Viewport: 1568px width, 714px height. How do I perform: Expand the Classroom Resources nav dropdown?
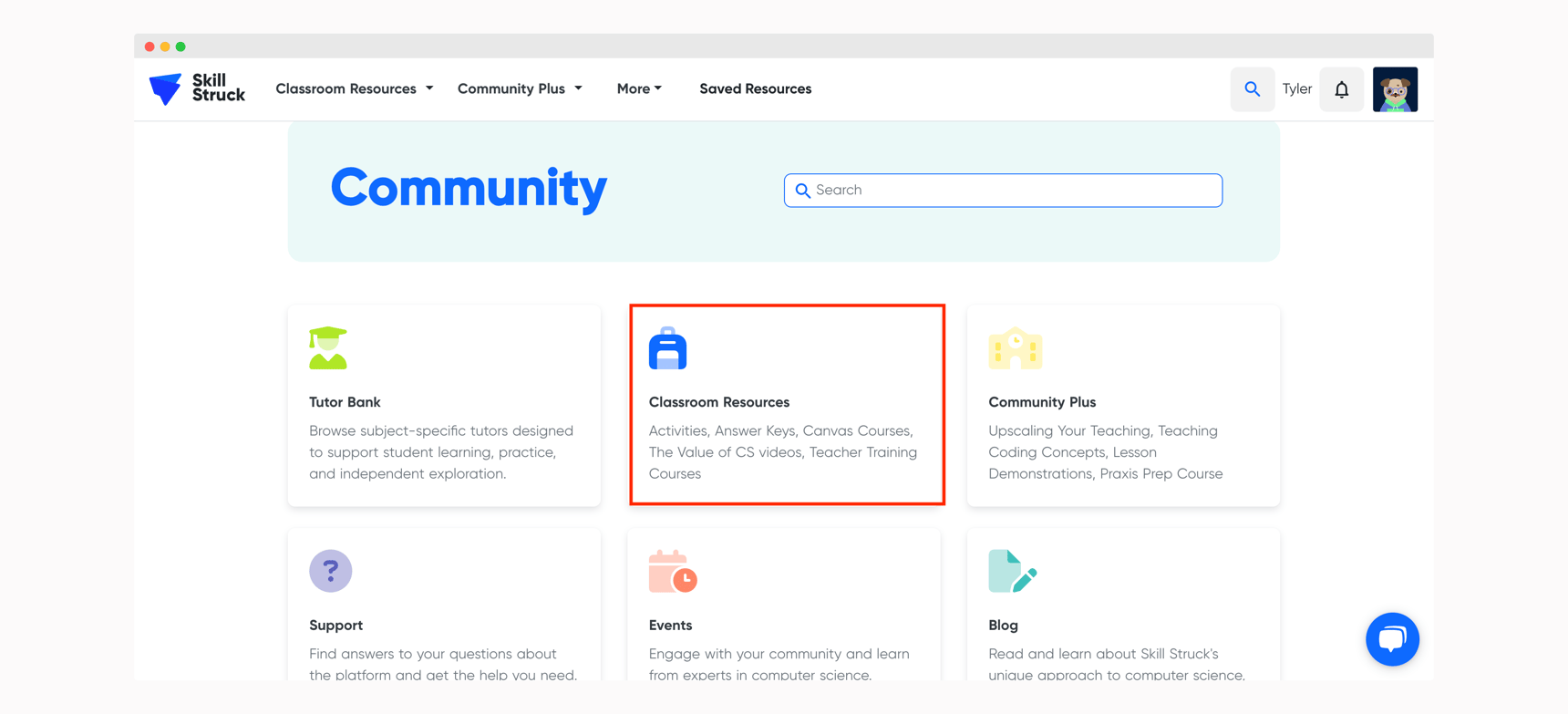(354, 88)
